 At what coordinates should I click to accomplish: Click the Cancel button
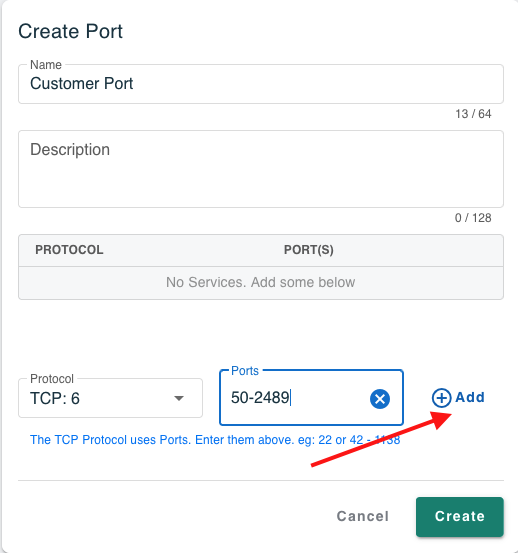tap(363, 516)
